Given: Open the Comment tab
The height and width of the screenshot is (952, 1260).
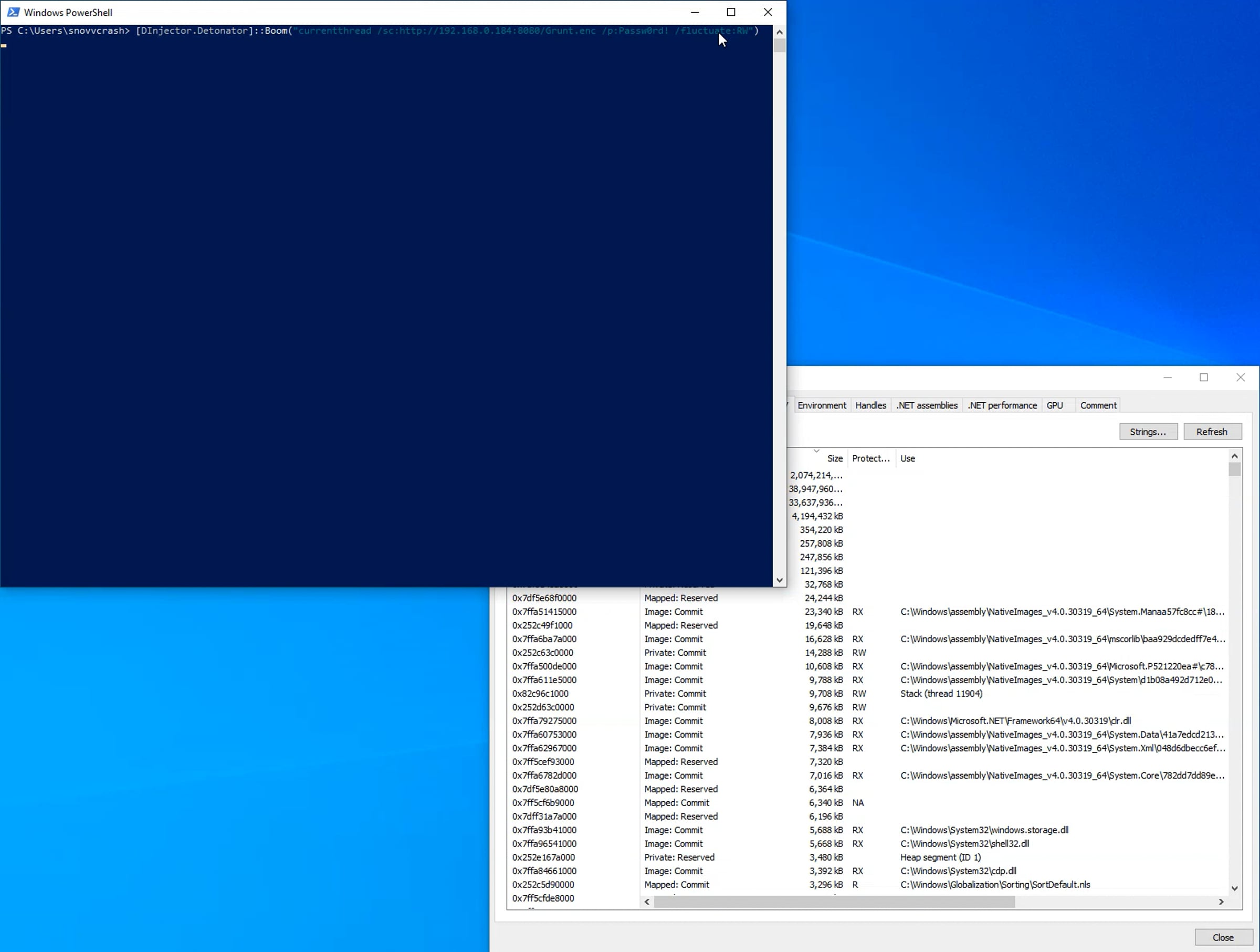Looking at the screenshot, I should coord(1098,405).
